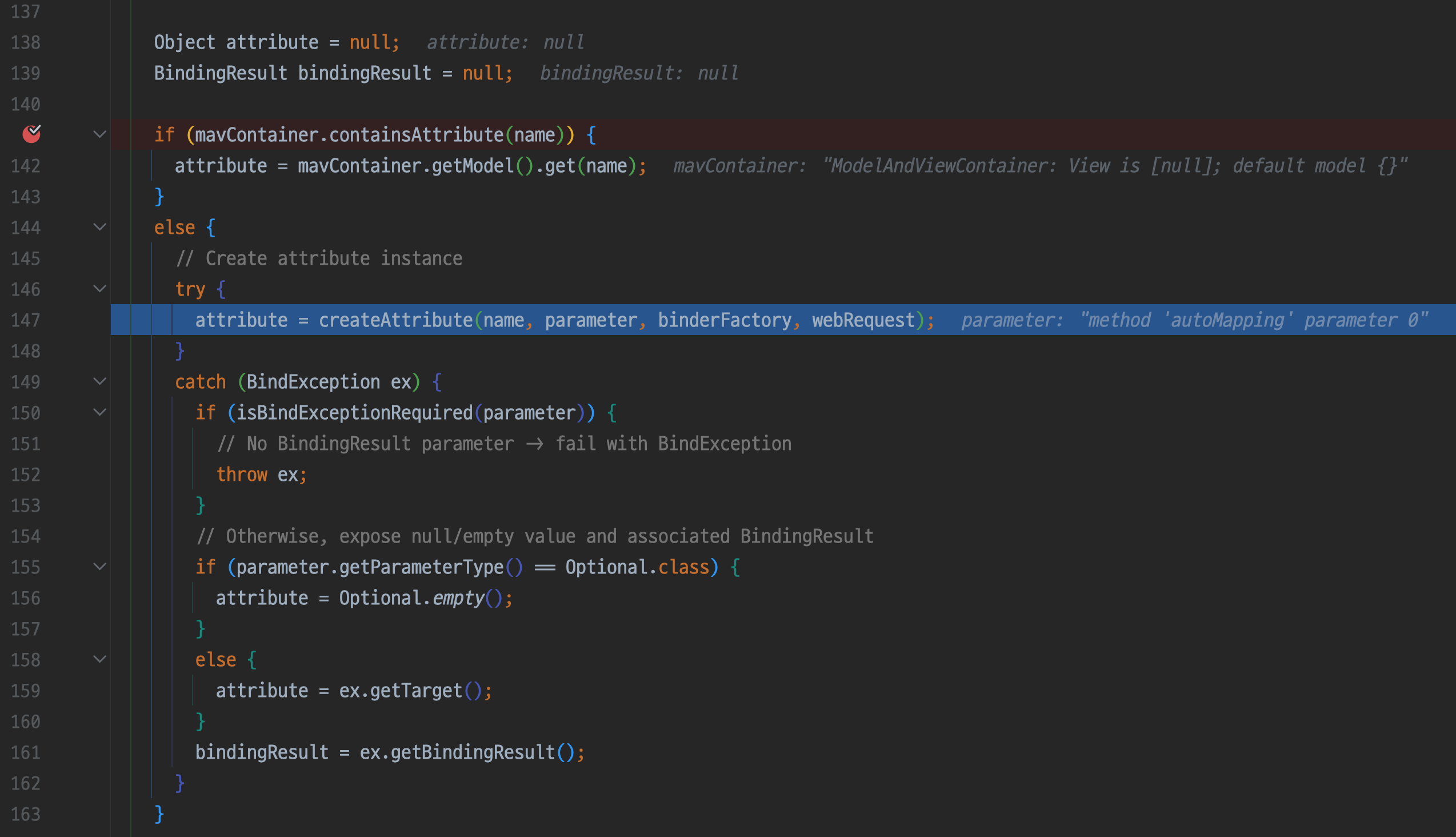The height and width of the screenshot is (837, 1456).
Task: Click line number 152 in gutter
Action: [x=26, y=475]
